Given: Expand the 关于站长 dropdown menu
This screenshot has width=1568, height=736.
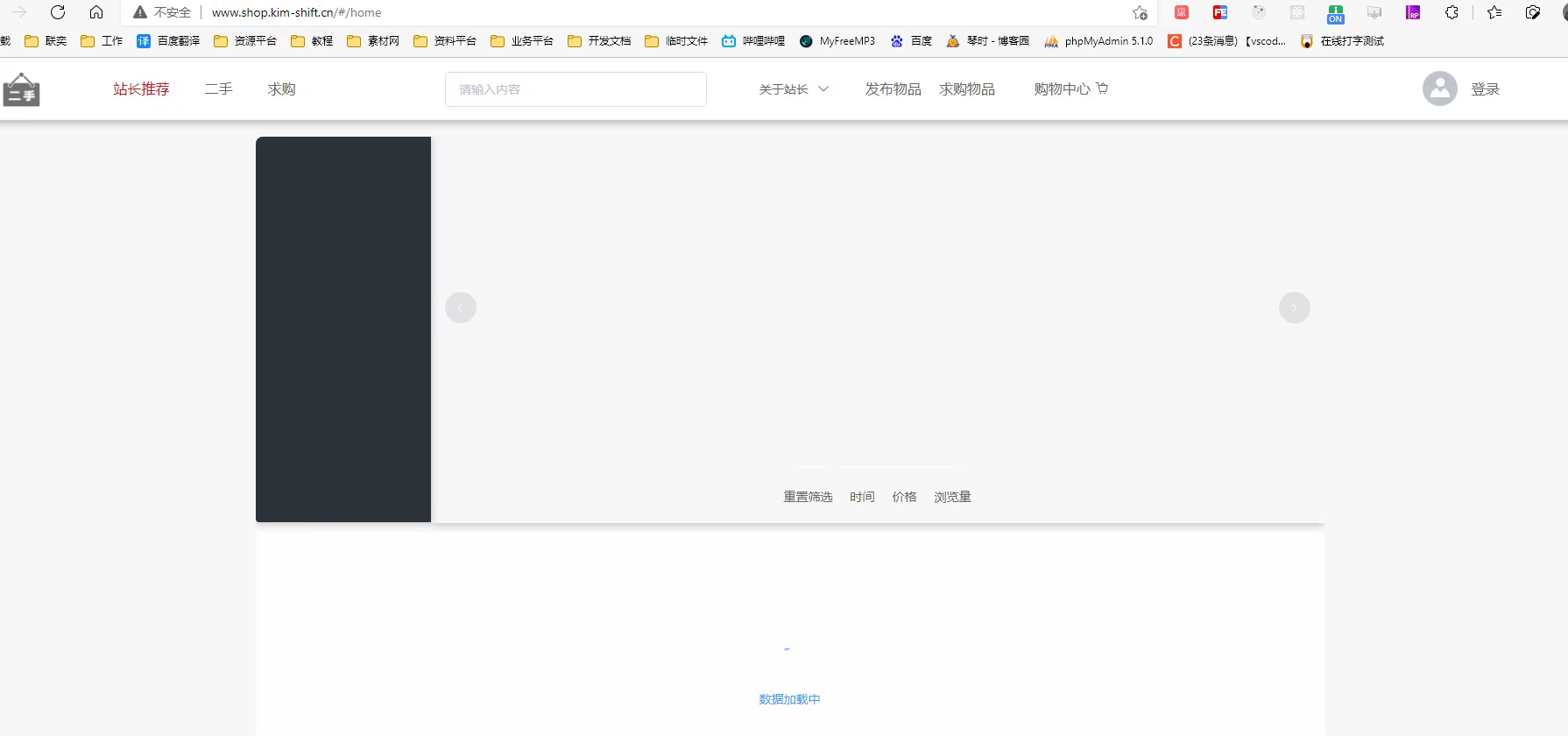Looking at the screenshot, I should point(794,89).
